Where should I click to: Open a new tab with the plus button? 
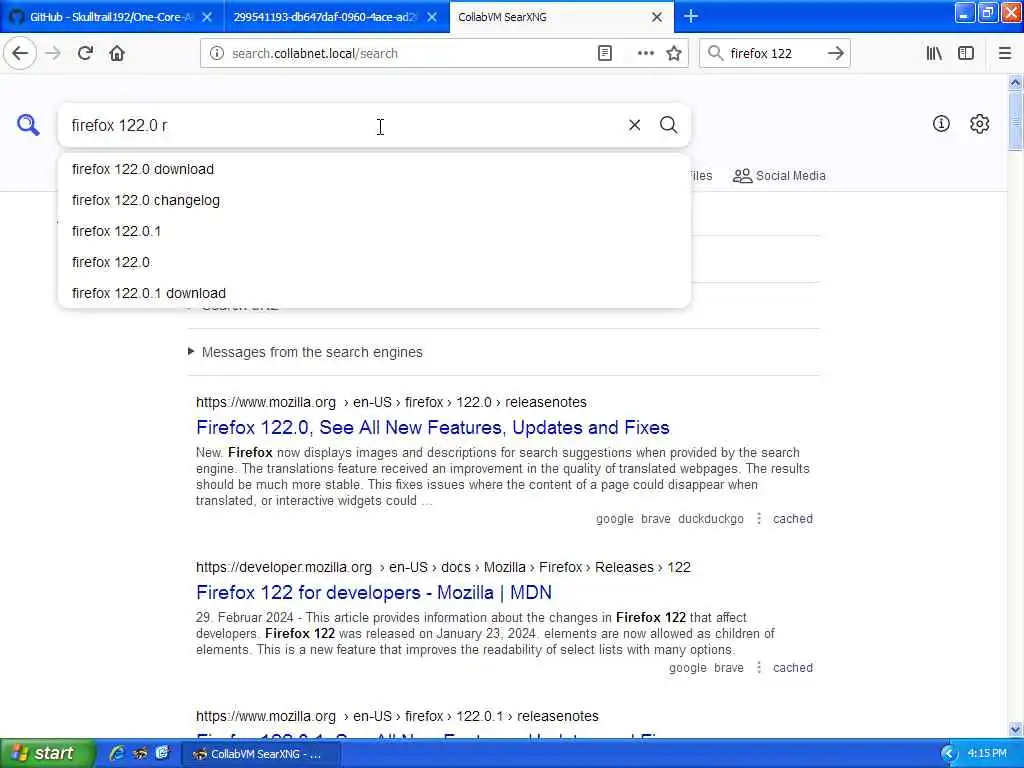pos(691,17)
